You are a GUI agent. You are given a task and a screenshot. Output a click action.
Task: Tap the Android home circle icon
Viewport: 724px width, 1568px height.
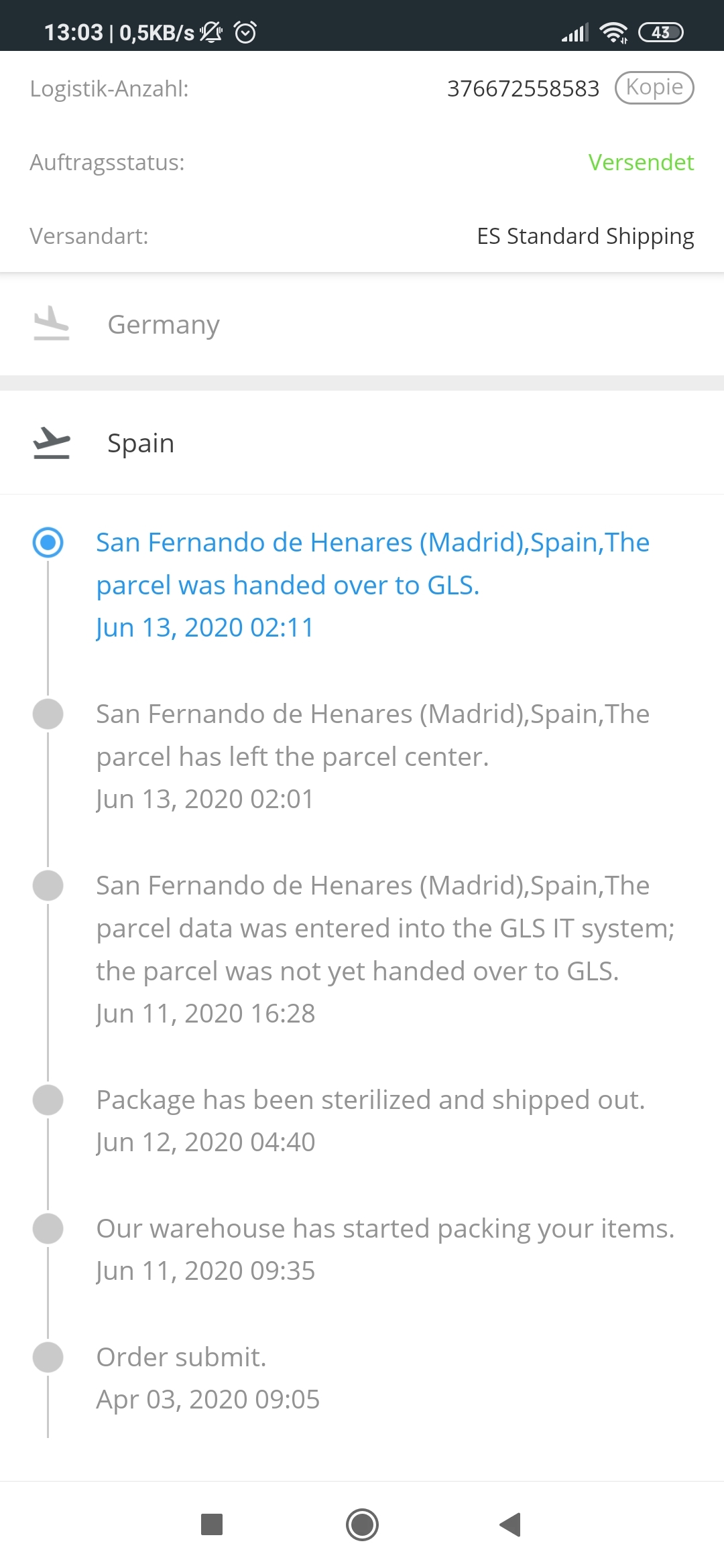pos(362,1524)
